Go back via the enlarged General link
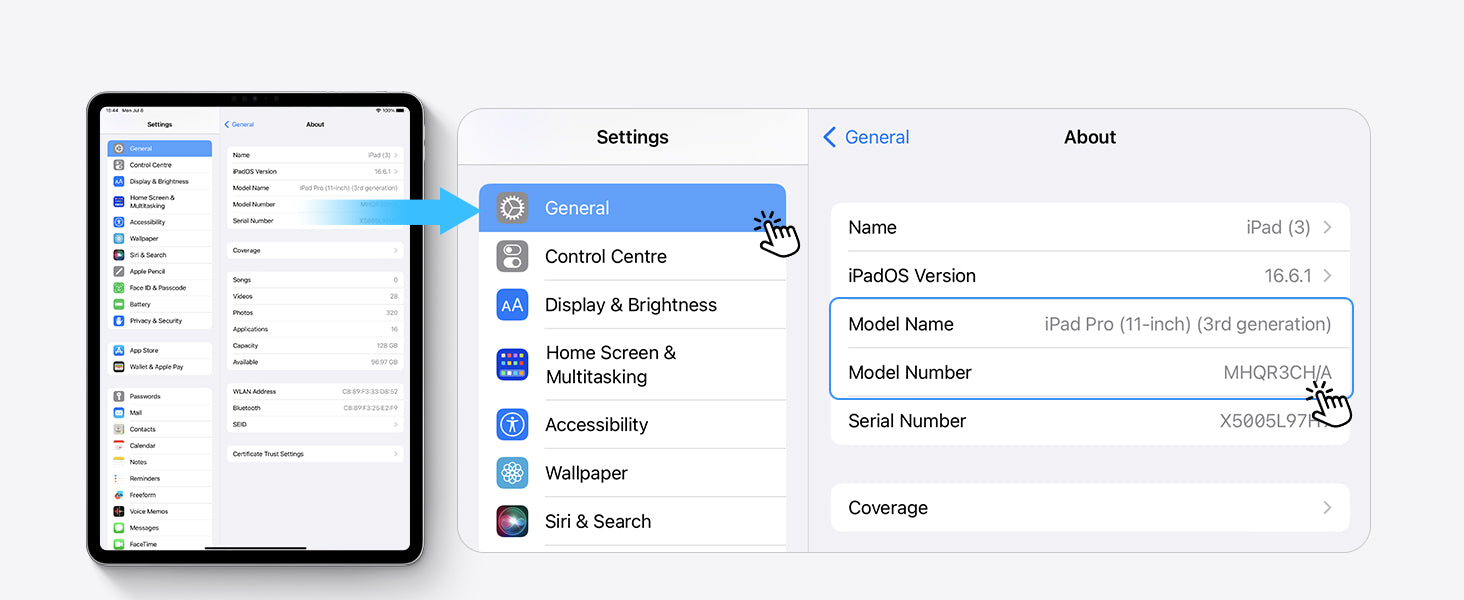 866,137
